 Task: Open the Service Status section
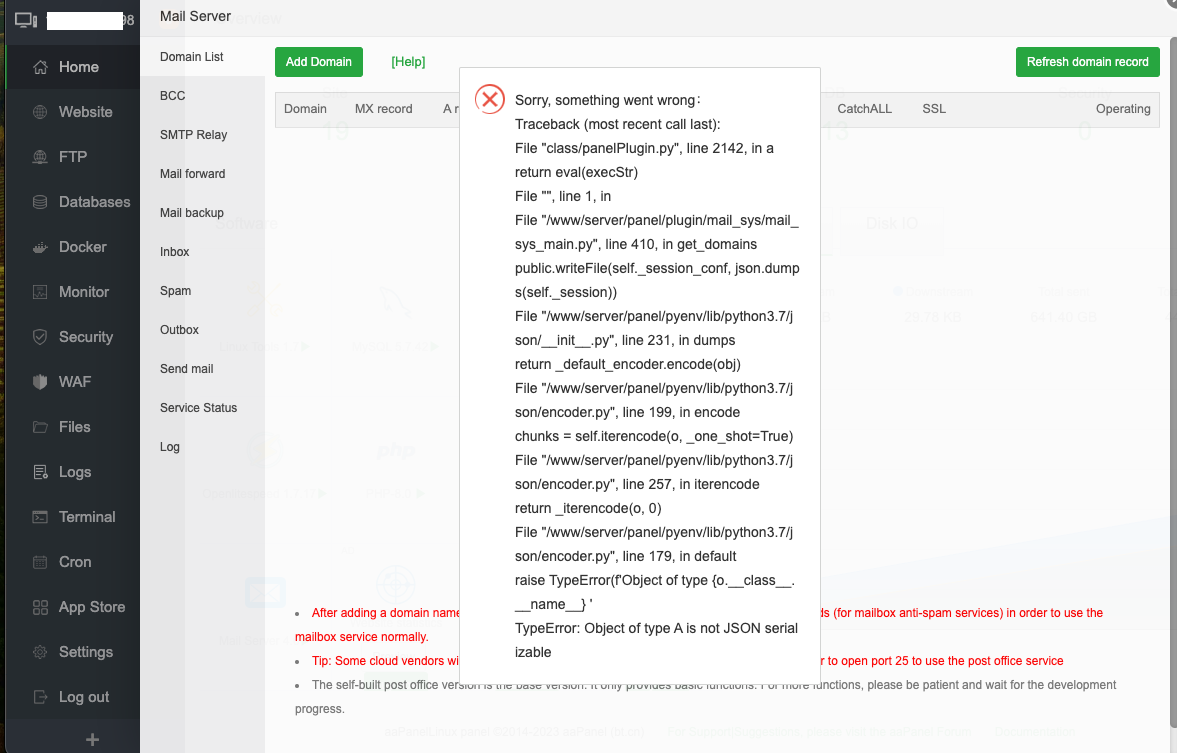198,408
